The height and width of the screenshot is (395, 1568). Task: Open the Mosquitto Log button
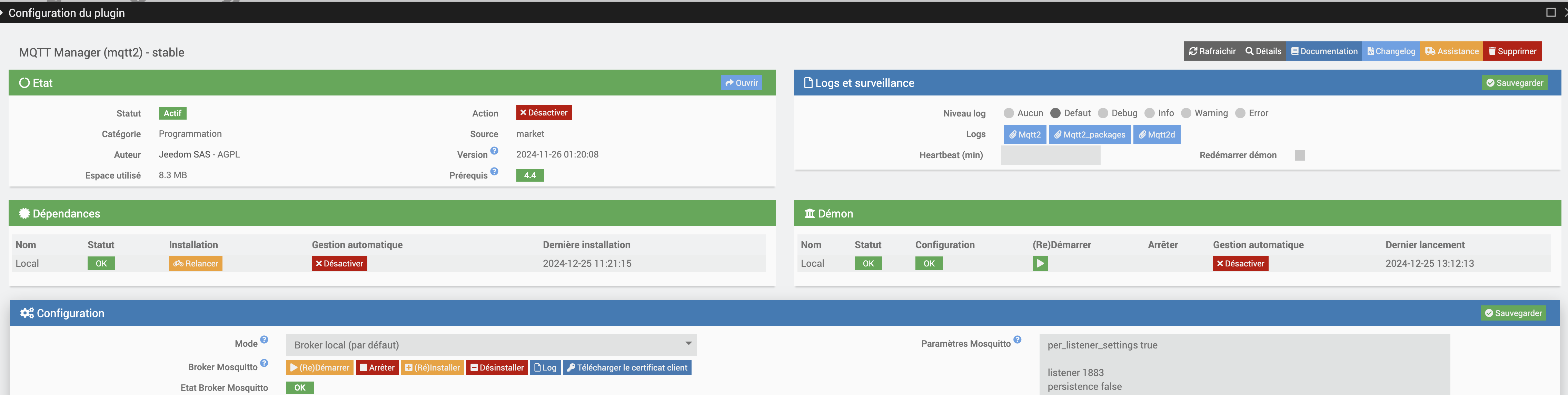point(545,368)
